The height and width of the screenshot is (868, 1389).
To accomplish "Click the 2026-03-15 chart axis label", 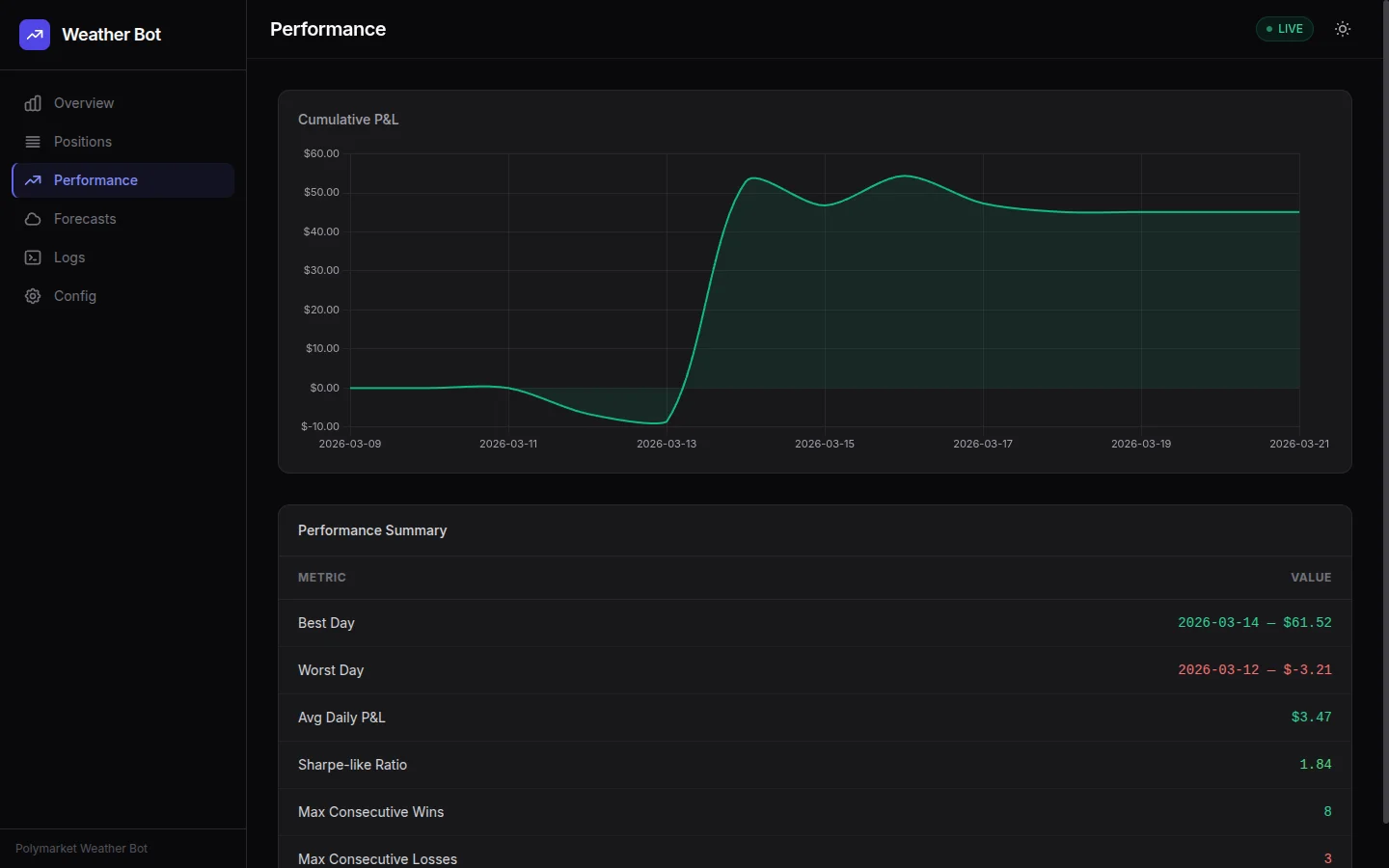I will (824, 444).
